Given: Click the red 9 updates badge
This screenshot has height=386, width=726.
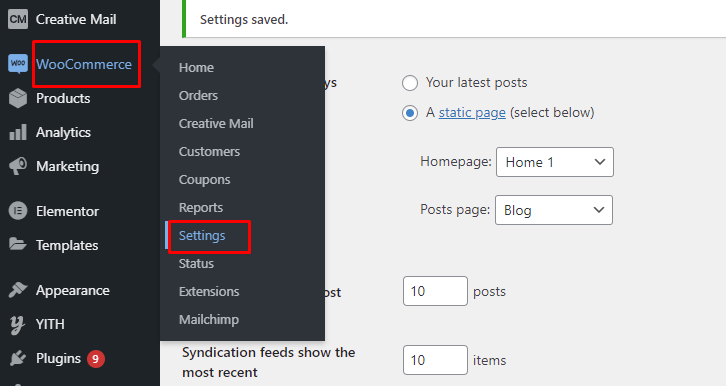Looking at the screenshot, I should click(x=95, y=359).
